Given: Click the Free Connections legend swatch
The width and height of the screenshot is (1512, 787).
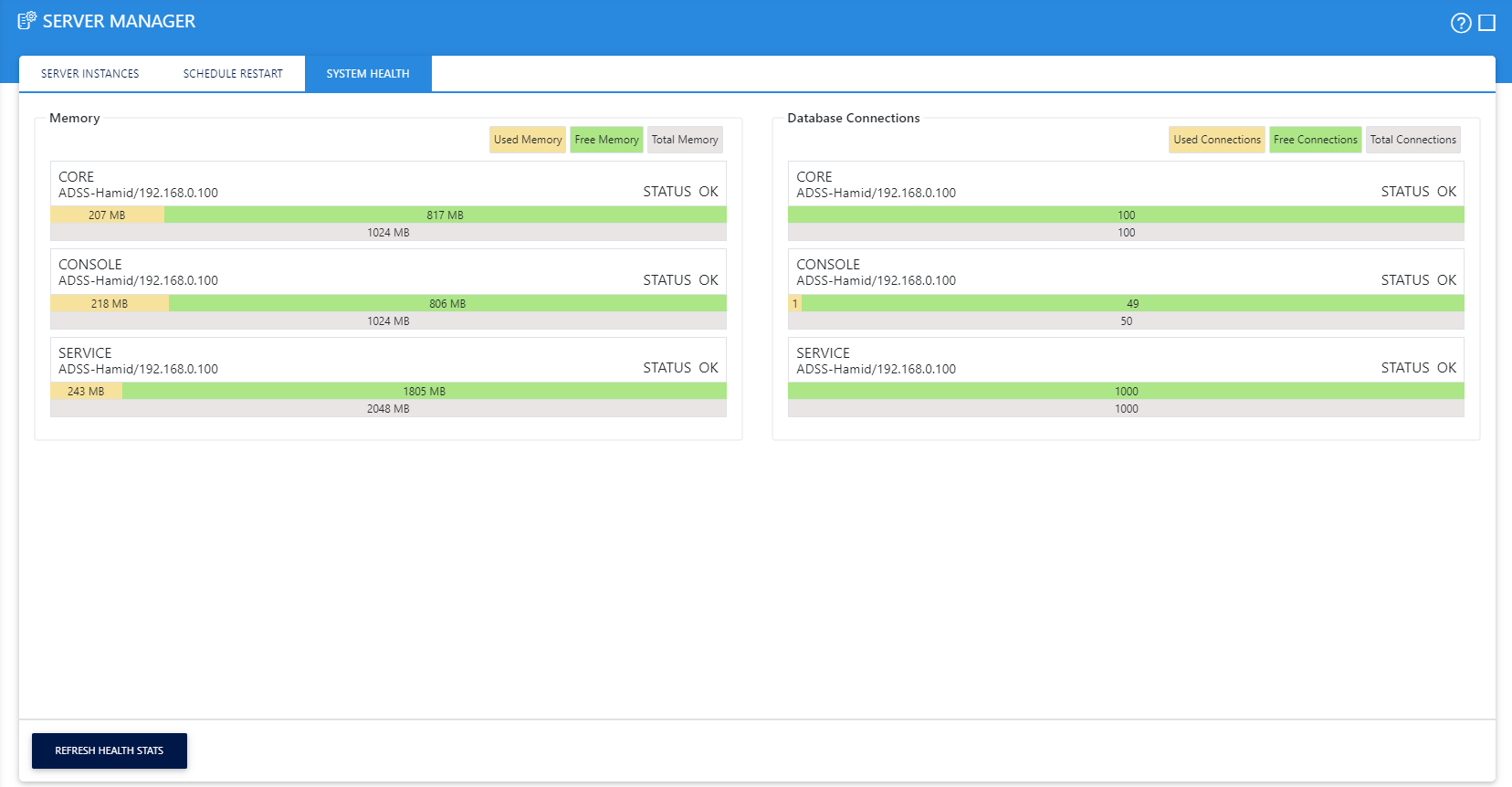Looking at the screenshot, I should click(x=1315, y=140).
